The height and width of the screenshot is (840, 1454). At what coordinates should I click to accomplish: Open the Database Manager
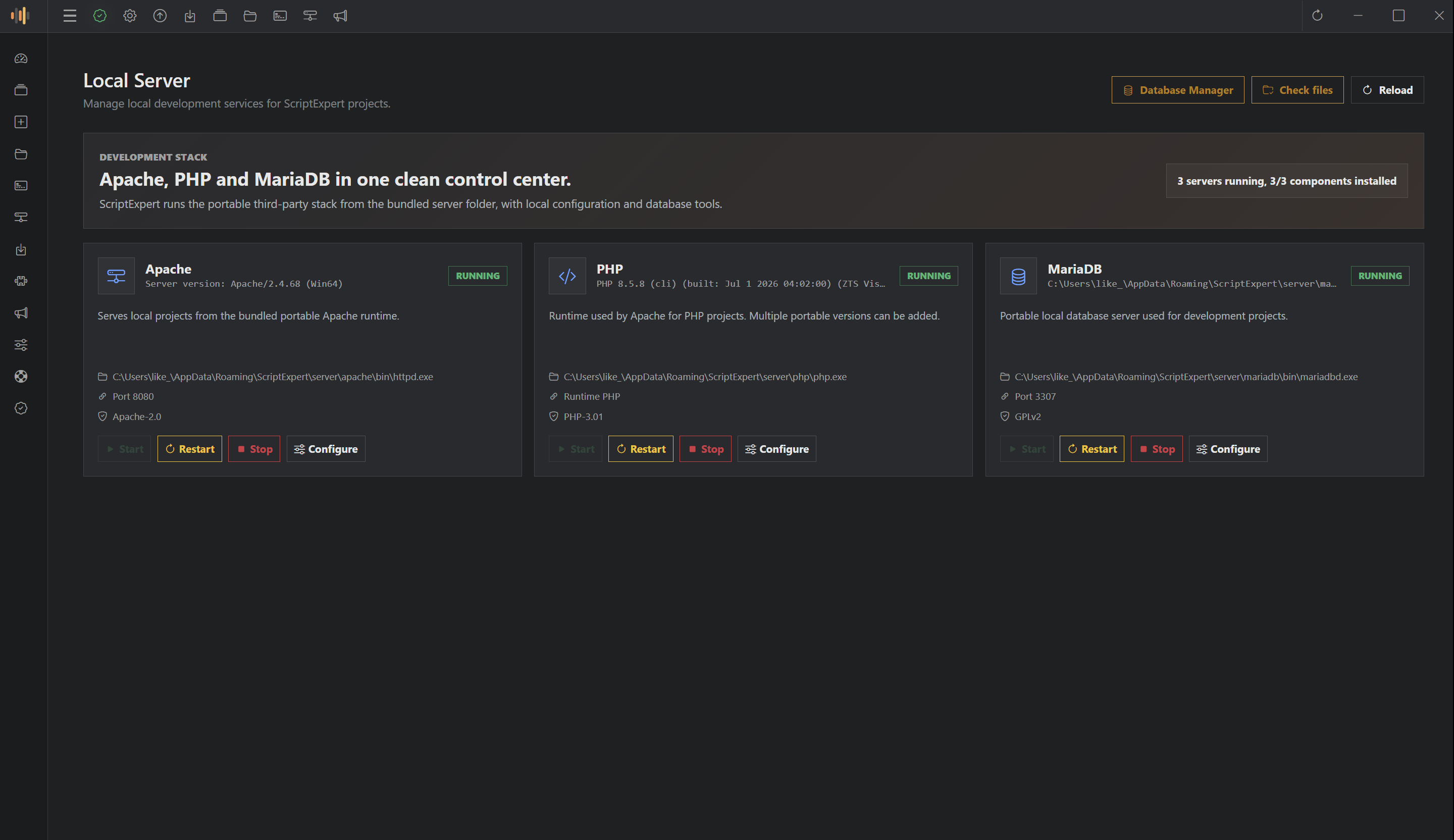[1178, 90]
